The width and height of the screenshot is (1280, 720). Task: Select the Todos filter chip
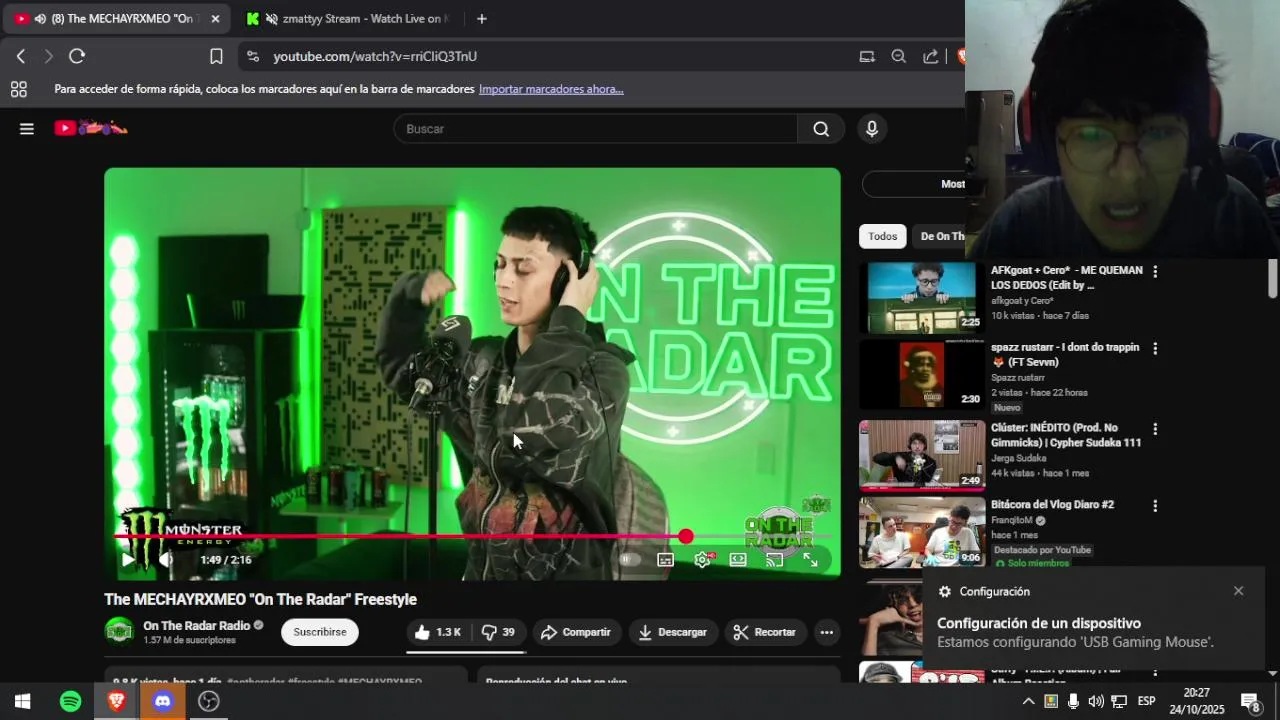(x=882, y=236)
